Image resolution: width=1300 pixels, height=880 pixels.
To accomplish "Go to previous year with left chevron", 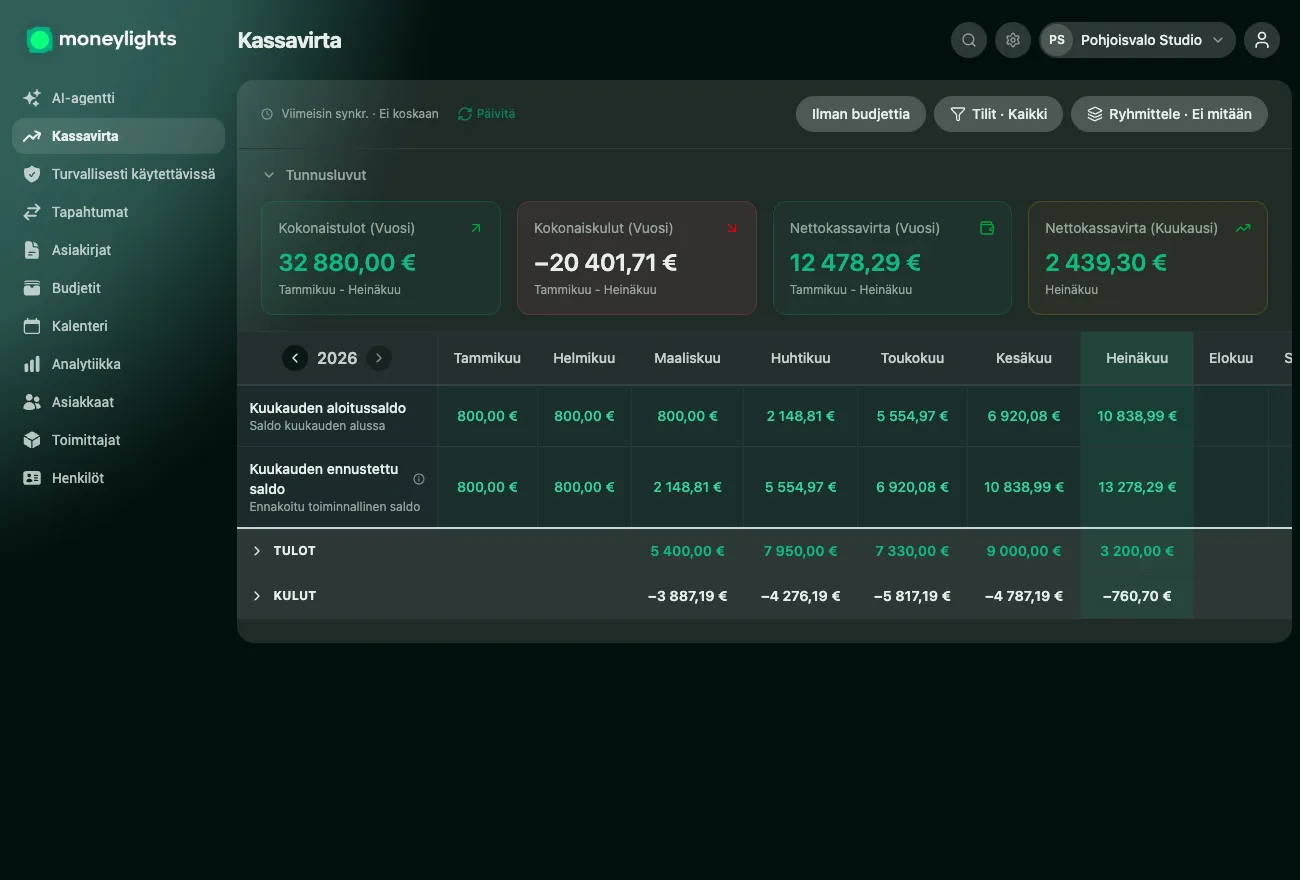I will tap(295, 358).
